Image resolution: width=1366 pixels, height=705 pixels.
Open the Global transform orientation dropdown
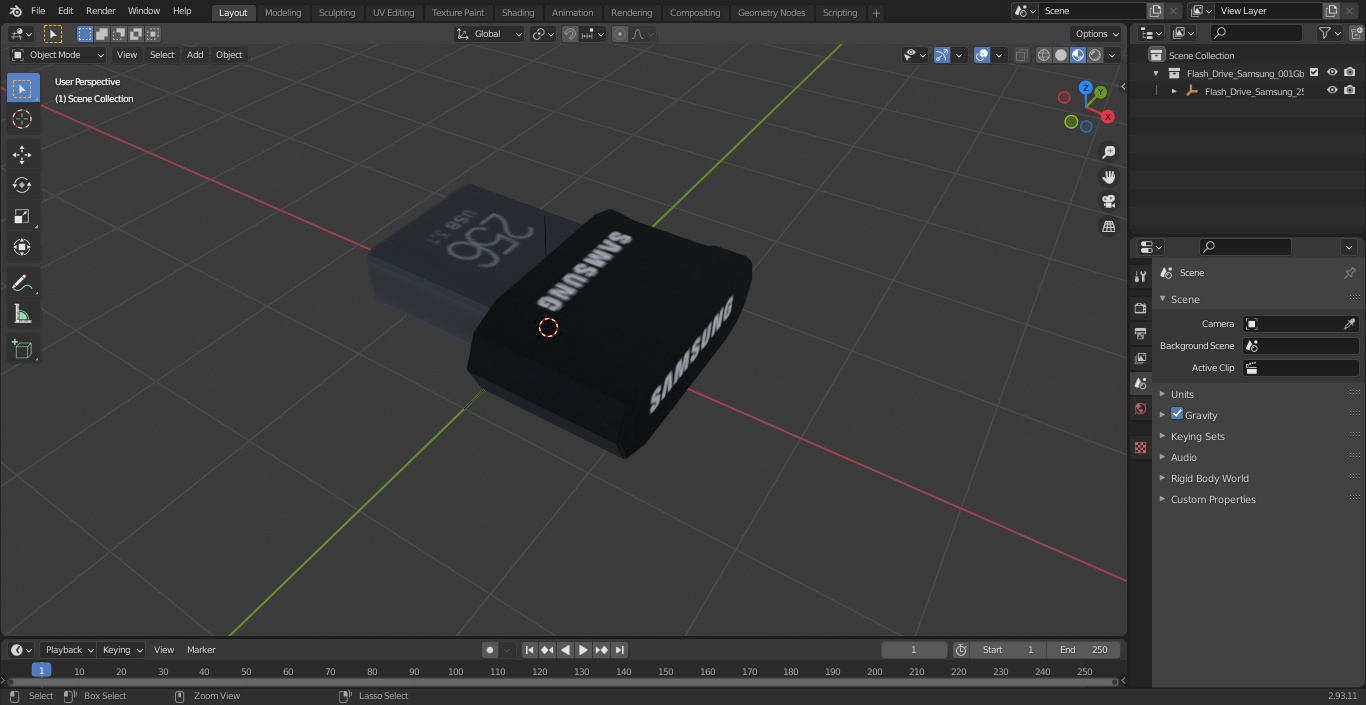point(490,34)
